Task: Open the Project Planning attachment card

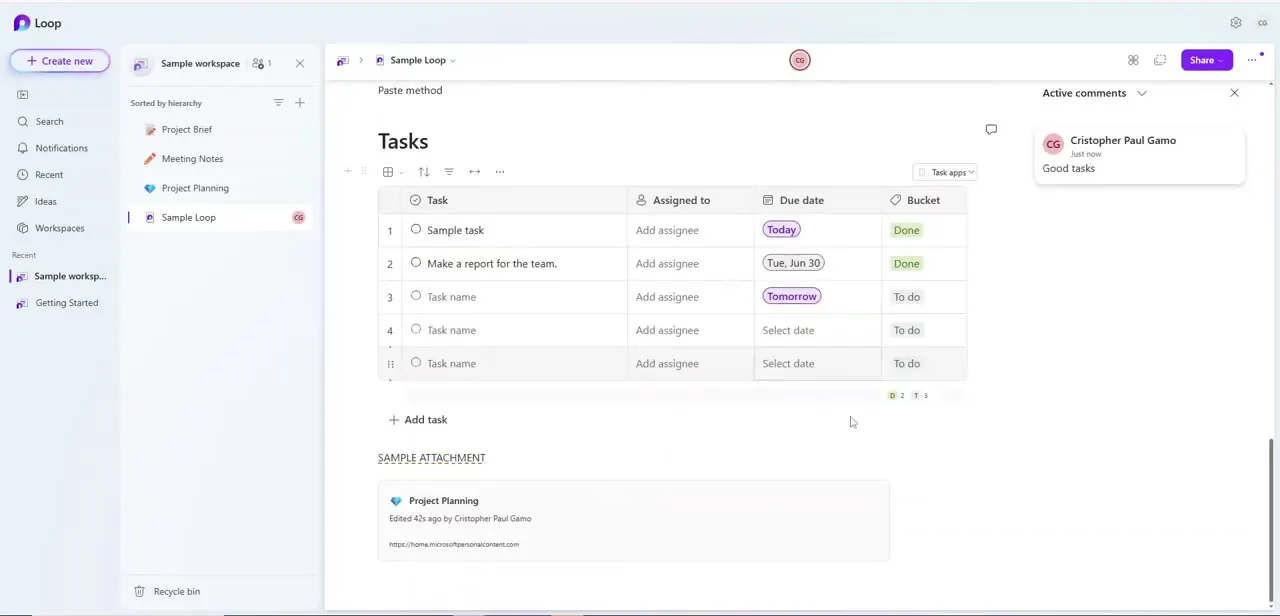Action: click(633, 521)
